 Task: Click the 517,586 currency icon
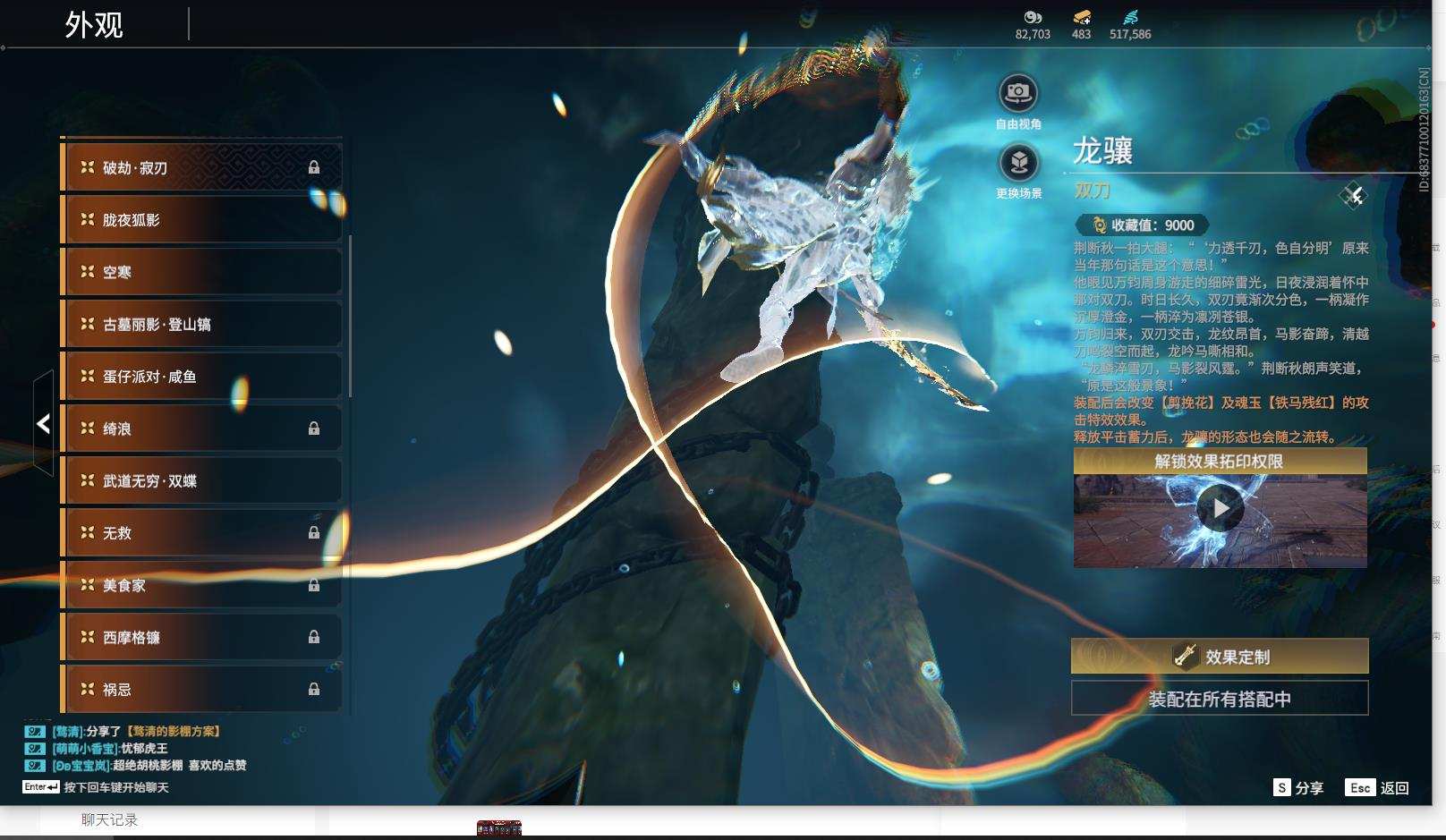click(1130, 17)
